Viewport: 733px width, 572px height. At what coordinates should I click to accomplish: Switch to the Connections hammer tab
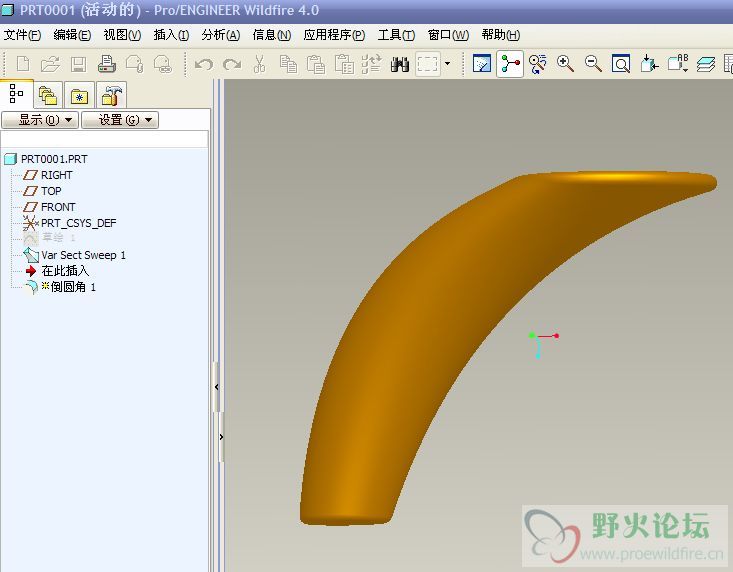[x=111, y=95]
